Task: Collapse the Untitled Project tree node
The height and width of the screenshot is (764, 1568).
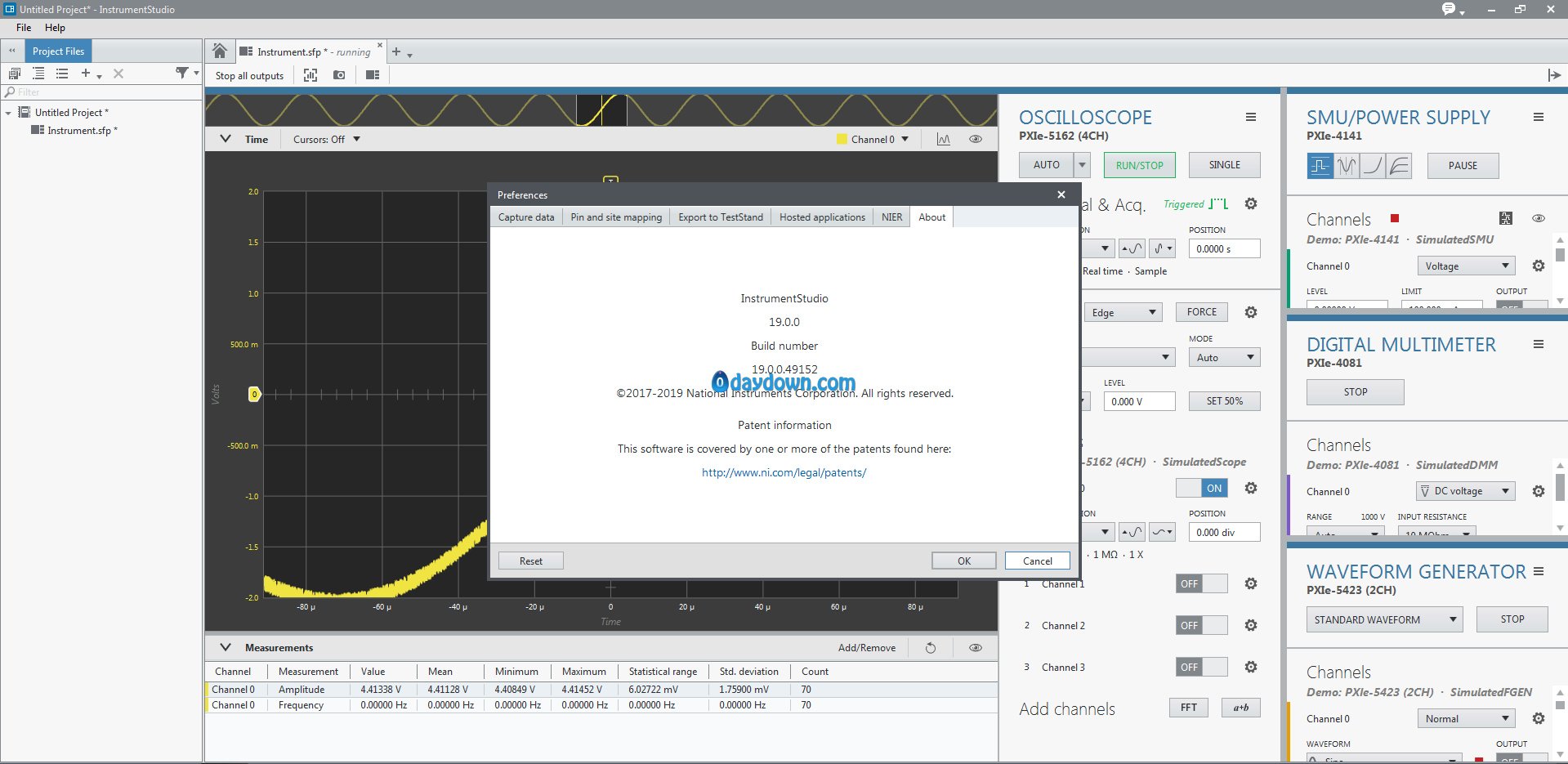Action: [9, 113]
